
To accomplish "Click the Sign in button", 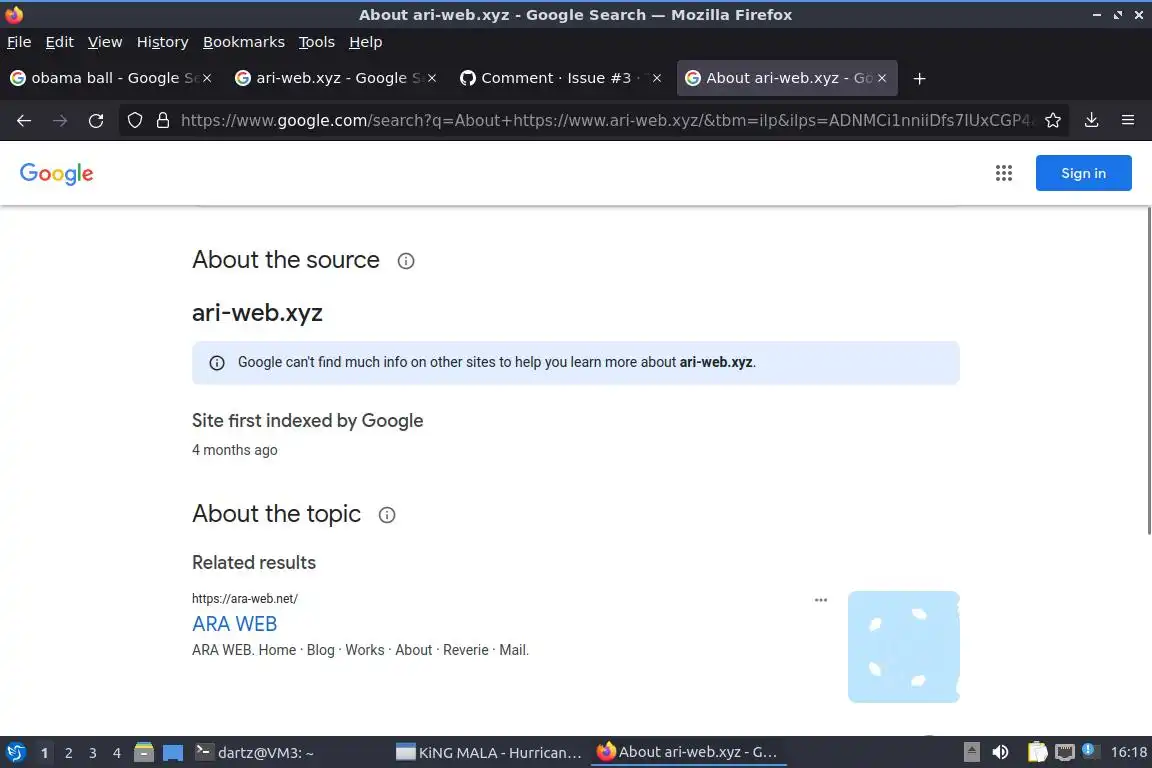I will coord(1083,173).
